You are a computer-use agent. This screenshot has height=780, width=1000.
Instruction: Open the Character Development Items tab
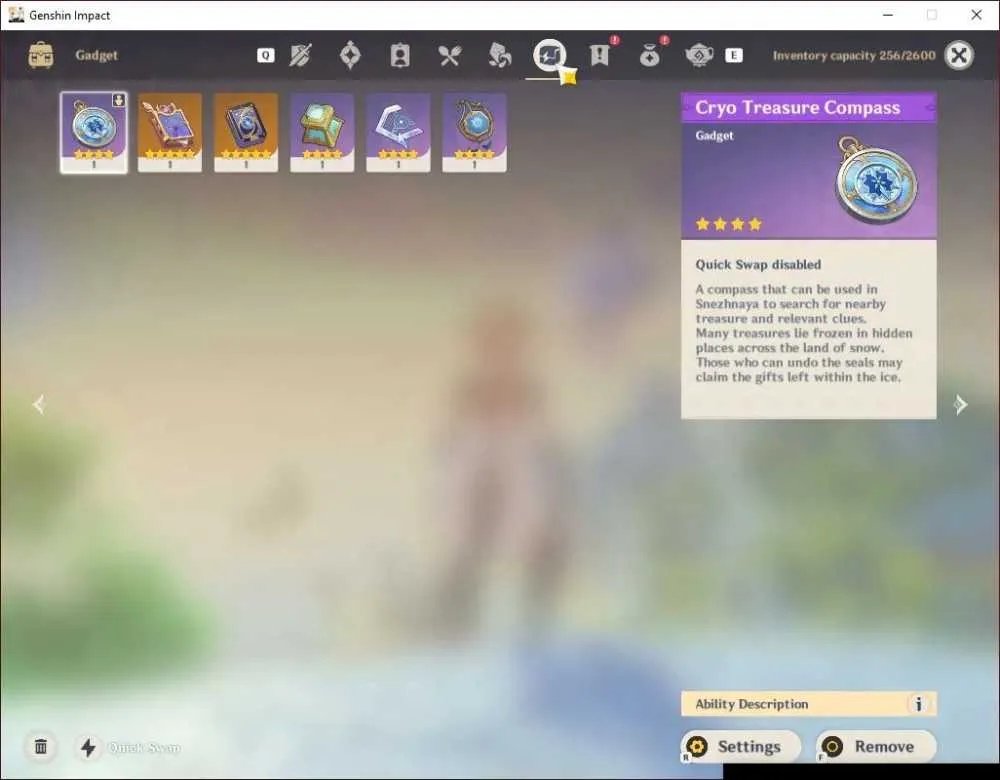click(400, 55)
